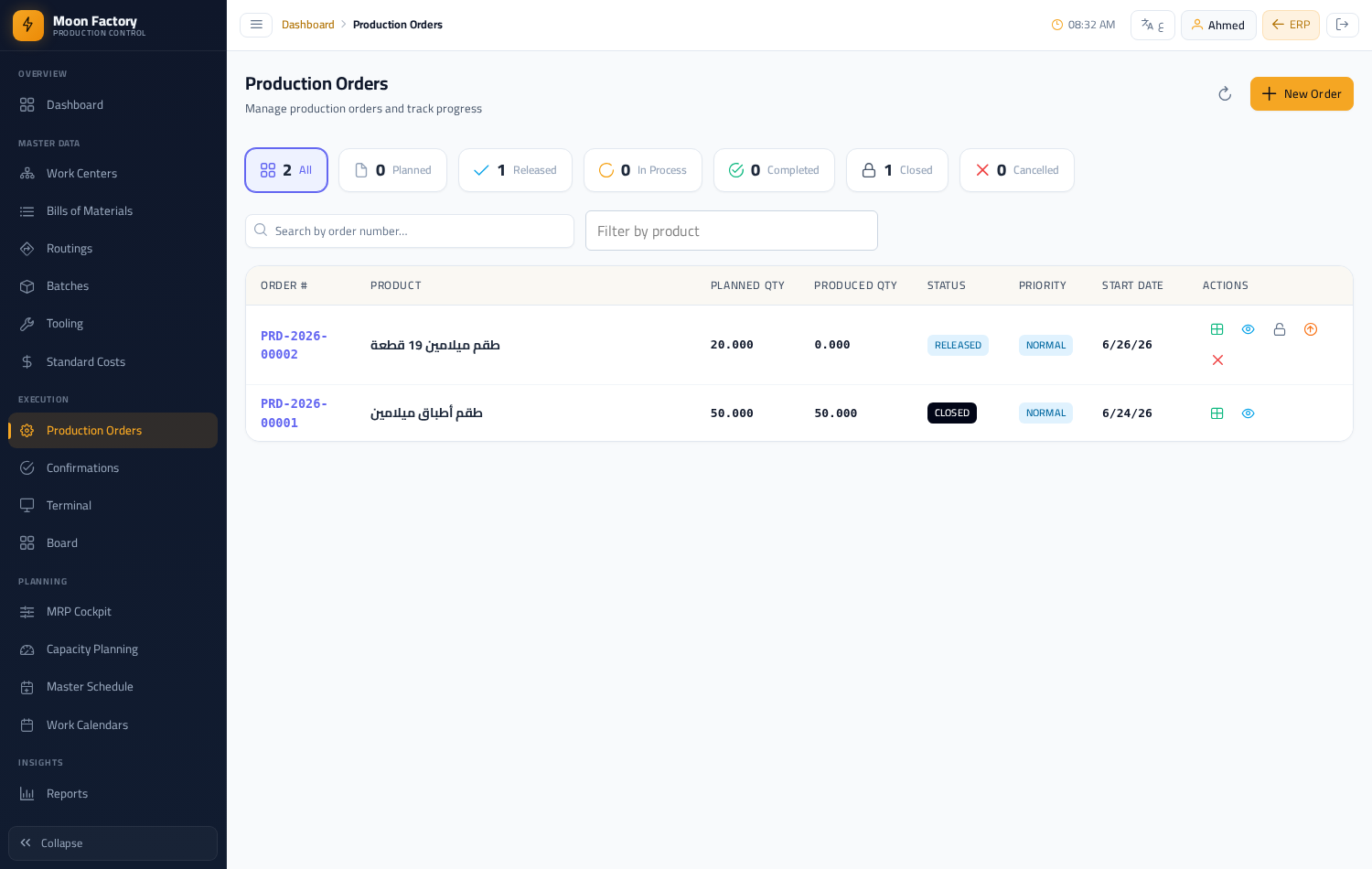
Task: Open Standard Costs in the sidebar
Action: pyautogui.click(x=113, y=362)
